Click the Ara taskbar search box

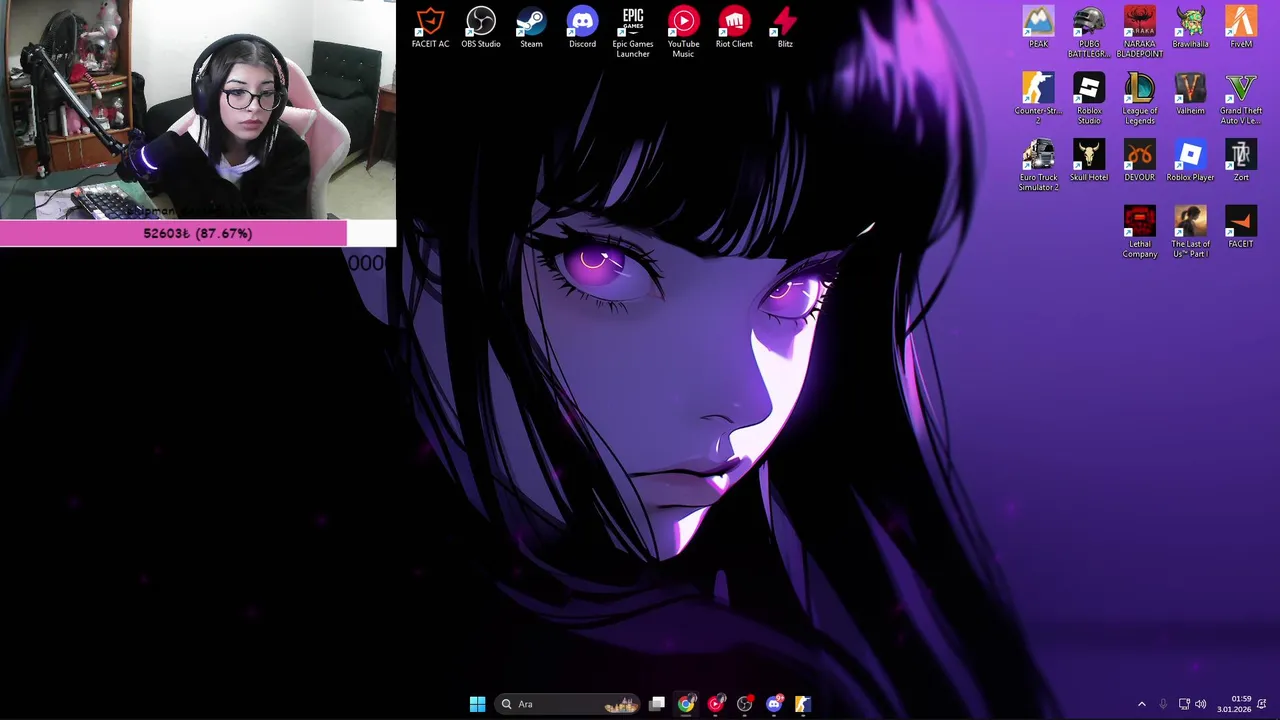click(568, 704)
